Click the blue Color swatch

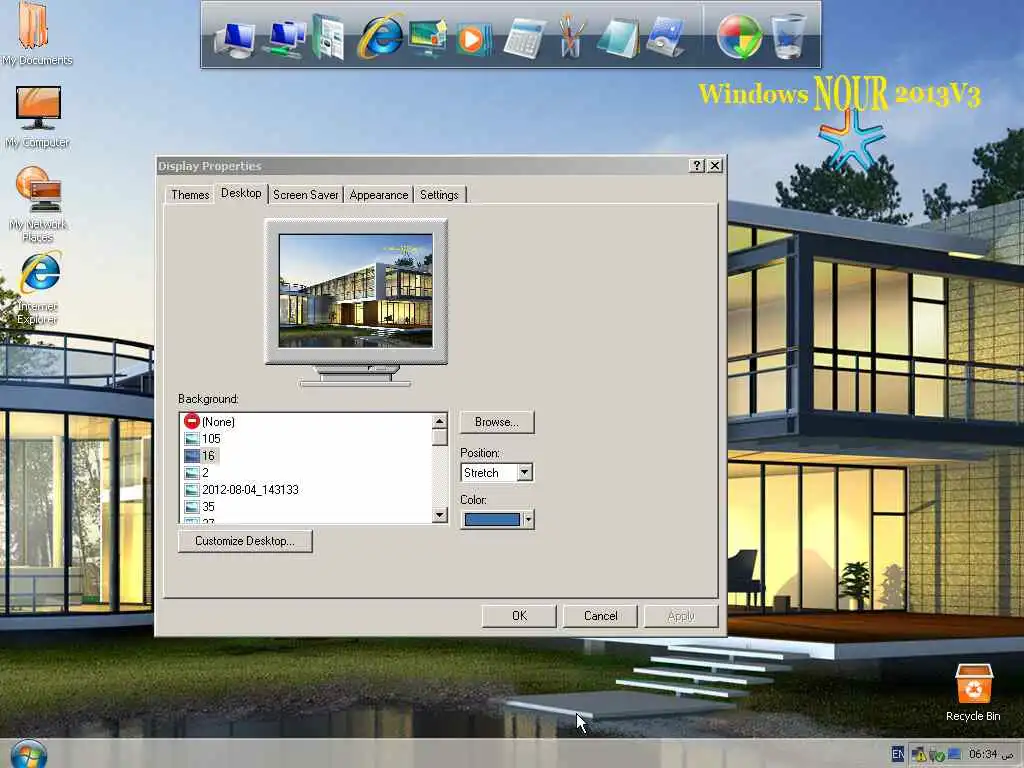pos(492,520)
